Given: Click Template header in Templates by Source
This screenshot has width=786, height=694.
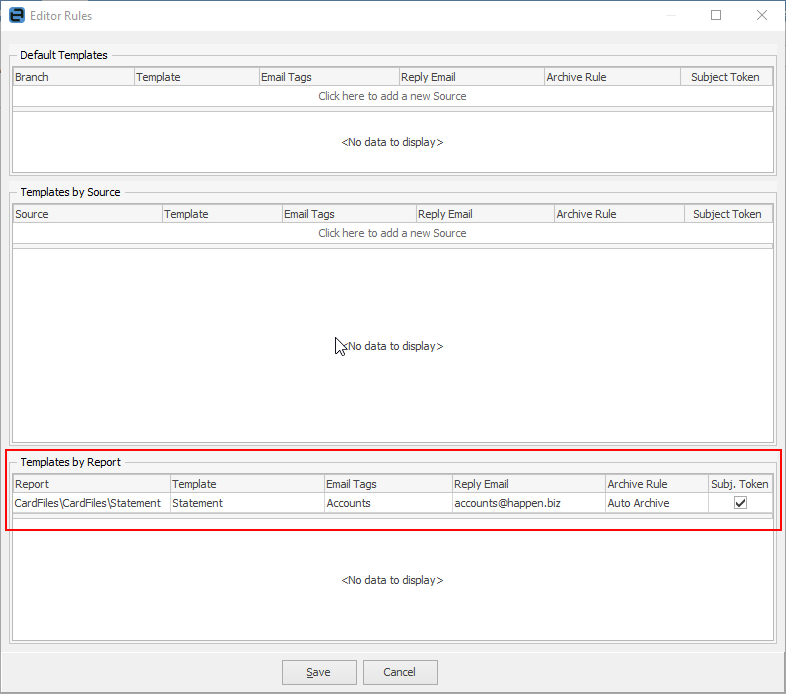Looking at the screenshot, I should (223, 214).
